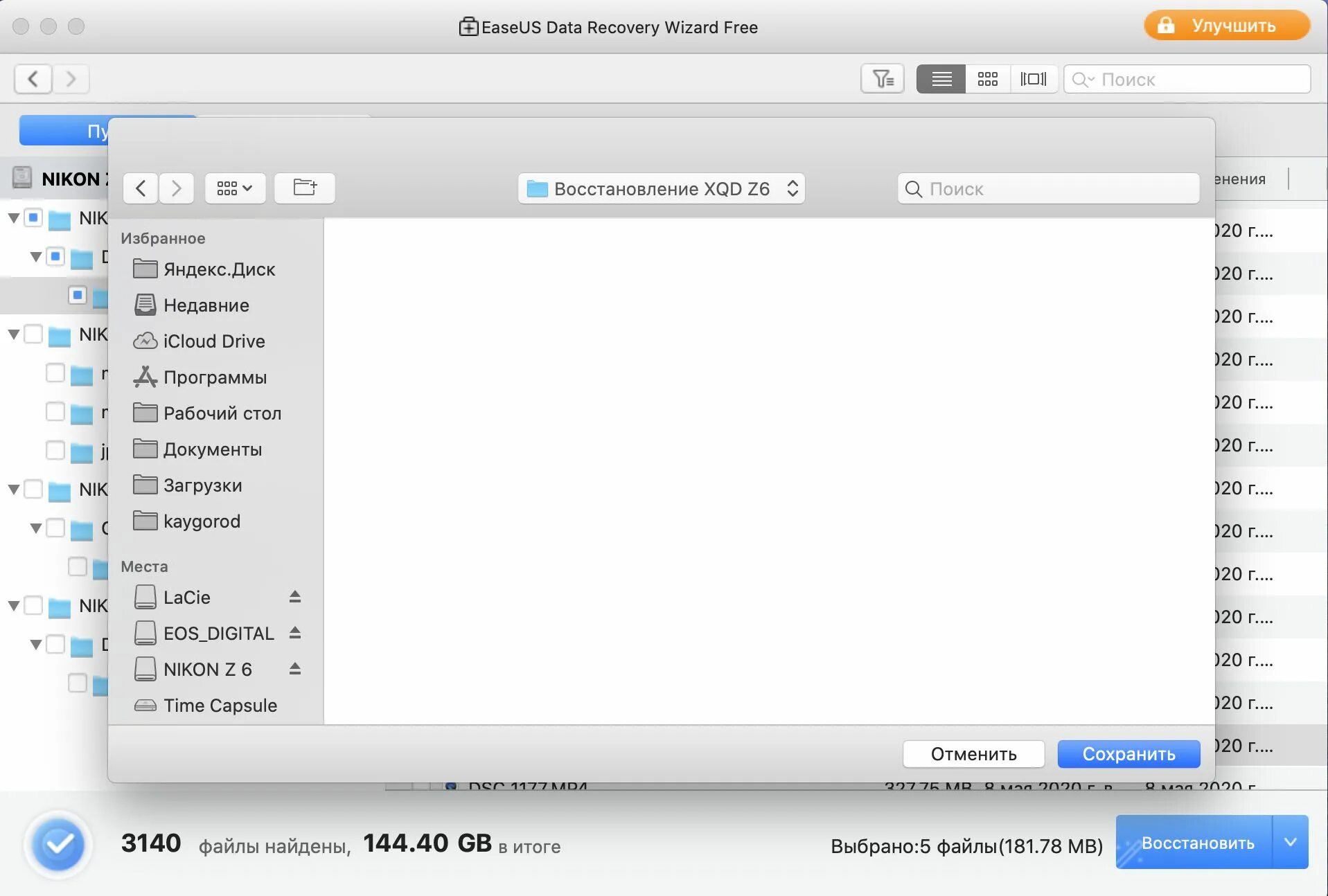Click the LaCie drive icon in sidebar
The height and width of the screenshot is (896, 1328).
point(145,597)
